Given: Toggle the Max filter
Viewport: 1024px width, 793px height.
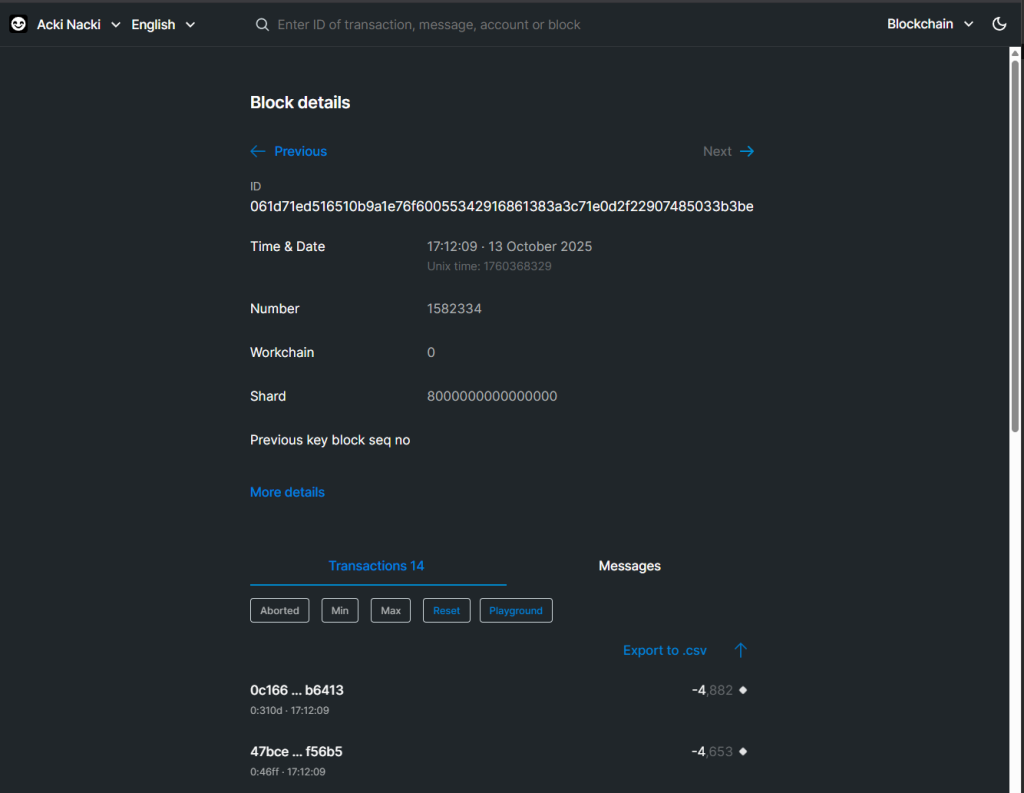Looking at the screenshot, I should point(390,610).
